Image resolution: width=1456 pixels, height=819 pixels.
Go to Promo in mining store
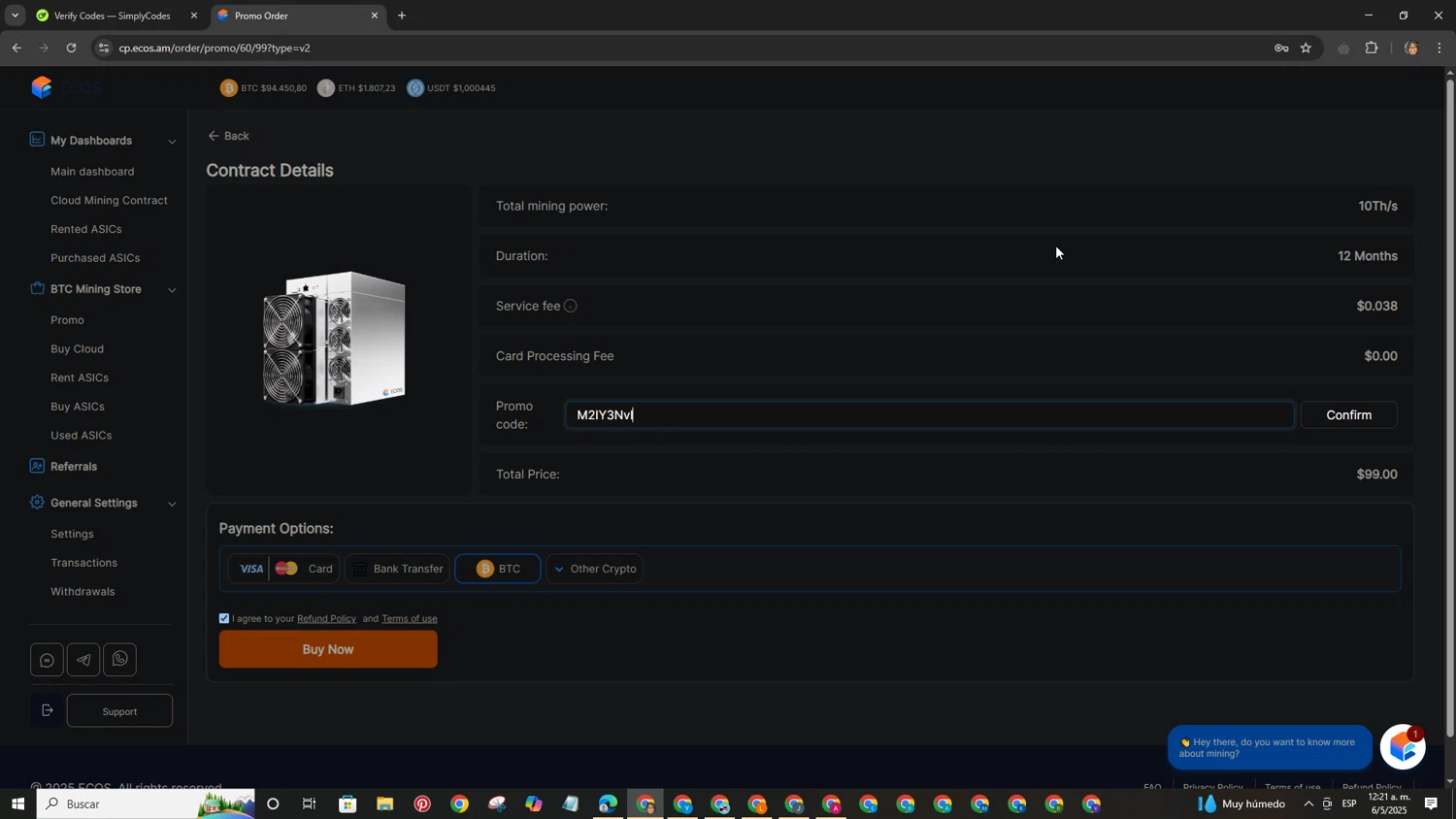click(x=67, y=320)
